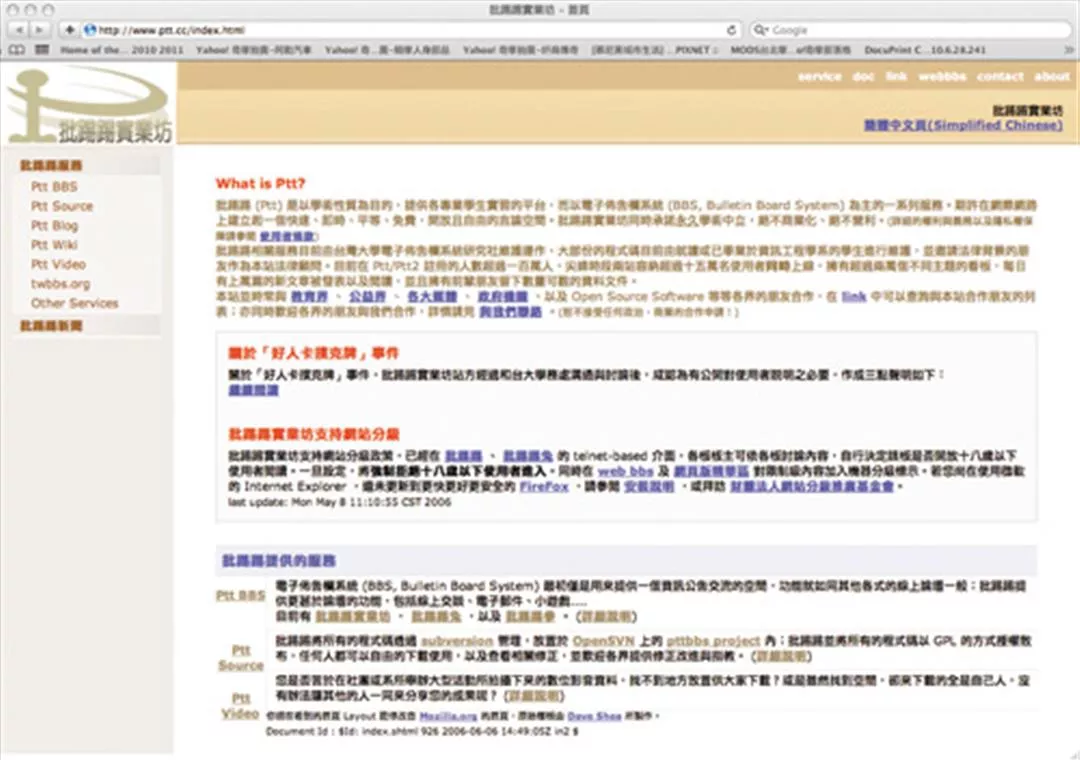The image size is (1080, 760).
Task: Open the 'service' top navigation item
Action: point(819,77)
